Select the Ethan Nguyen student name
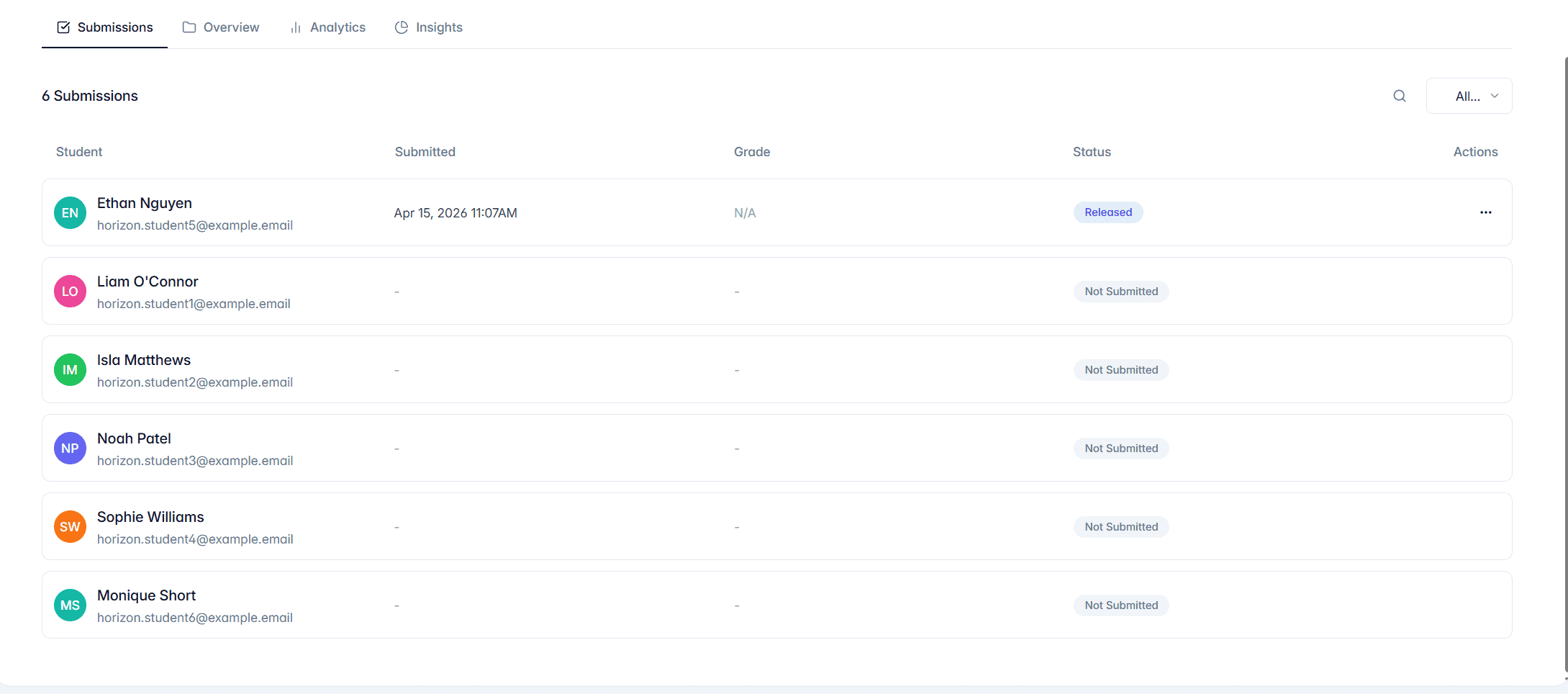 (145, 203)
